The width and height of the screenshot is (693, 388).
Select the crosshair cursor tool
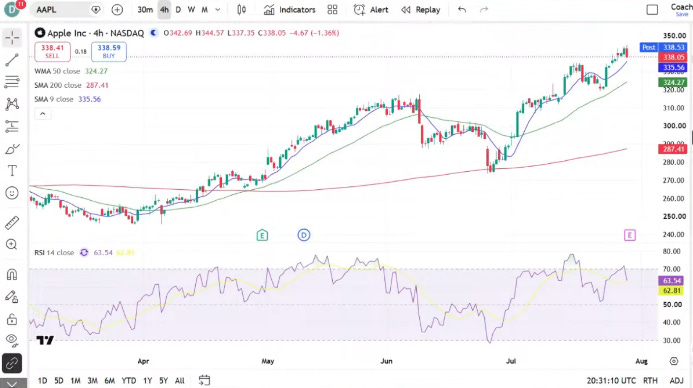tap(12, 38)
